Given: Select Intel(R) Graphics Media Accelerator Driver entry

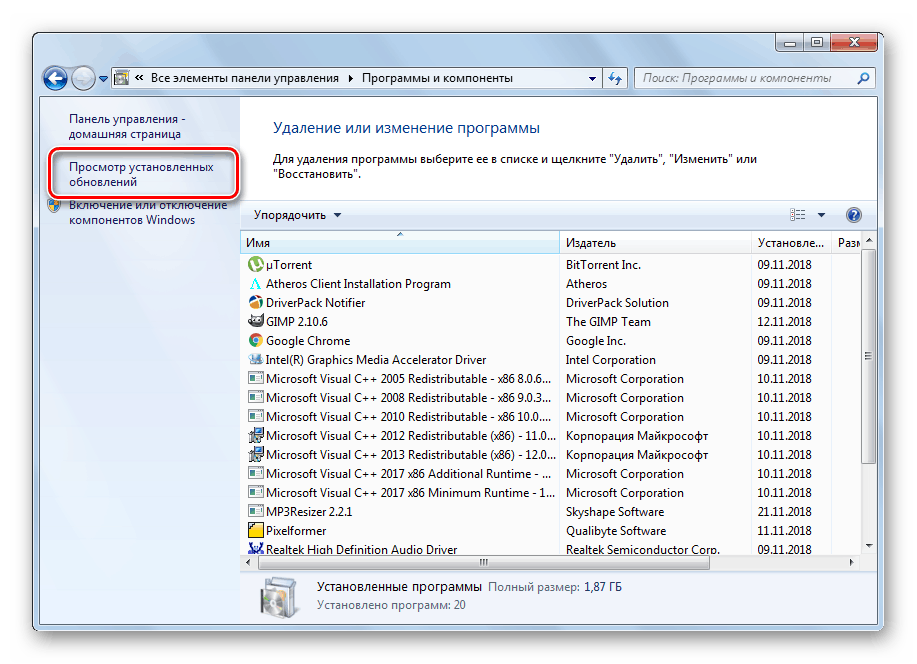Looking at the screenshot, I should click(x=376, y=360).
